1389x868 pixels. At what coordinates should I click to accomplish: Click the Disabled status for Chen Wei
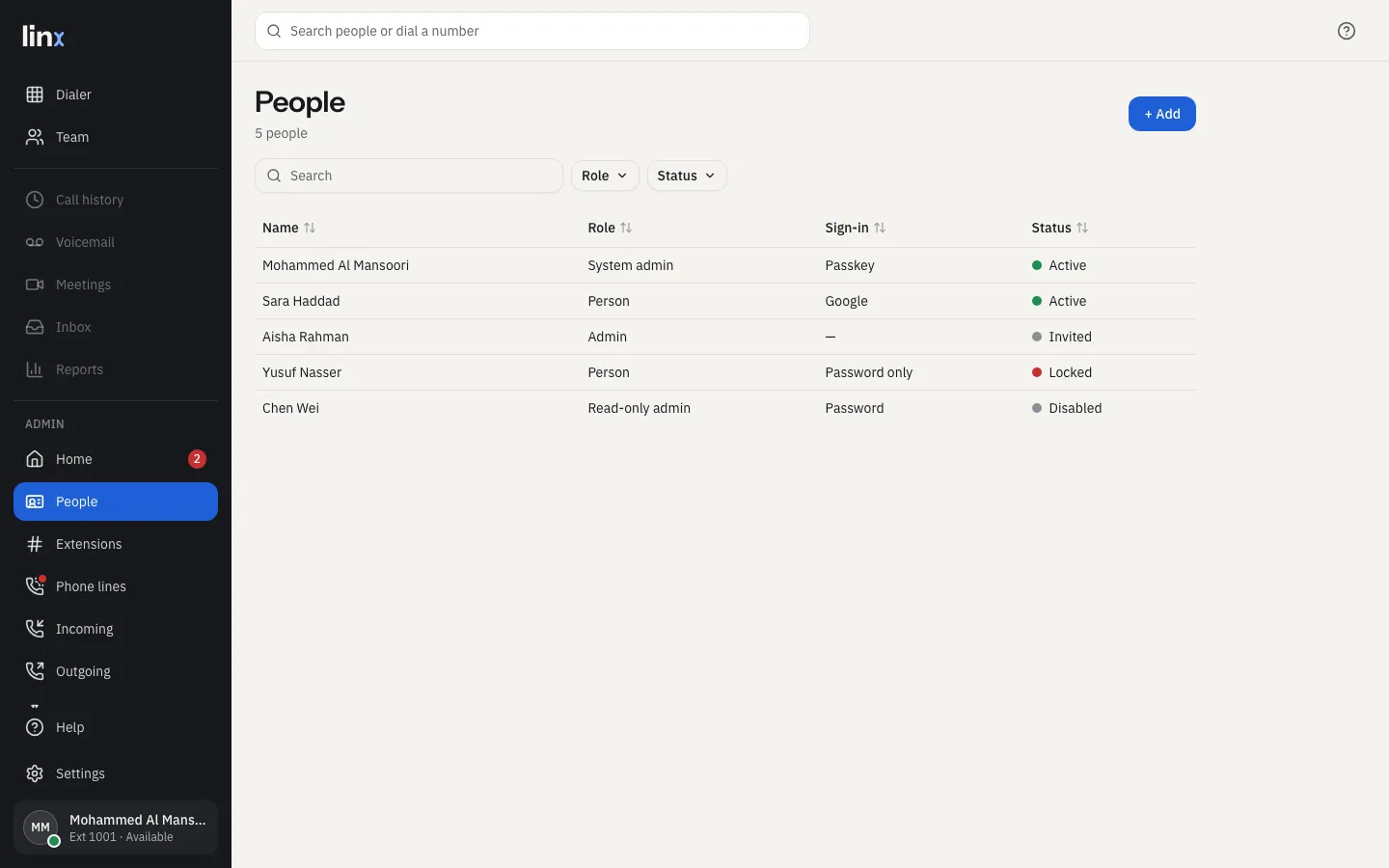pyautogui.click(x=1067, y=408)
